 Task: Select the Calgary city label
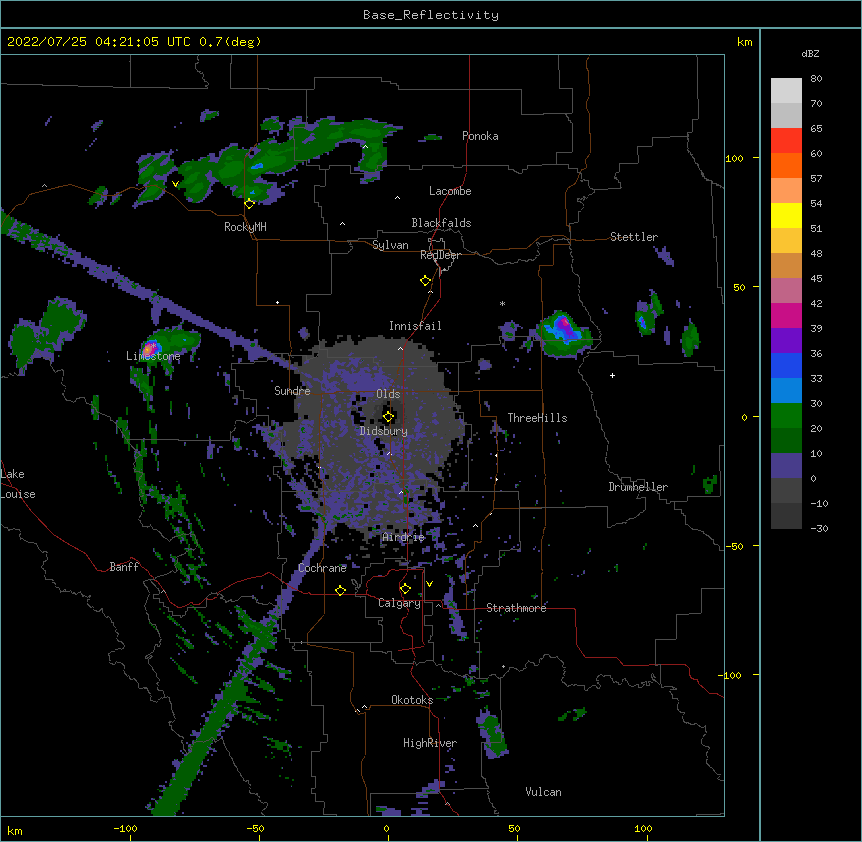point(399,603)
